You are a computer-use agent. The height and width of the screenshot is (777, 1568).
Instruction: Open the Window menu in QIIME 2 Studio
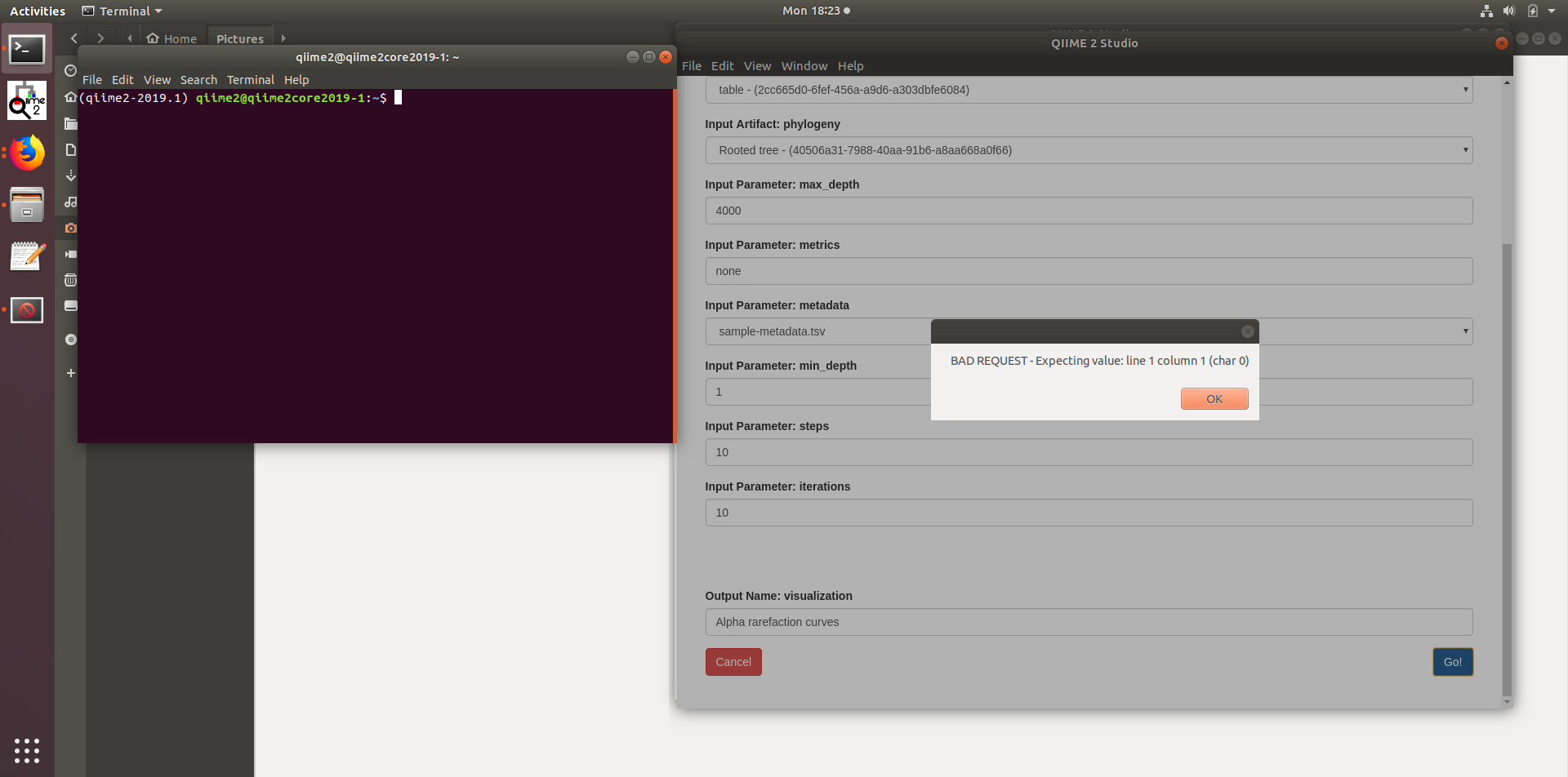tap(804, 66)
